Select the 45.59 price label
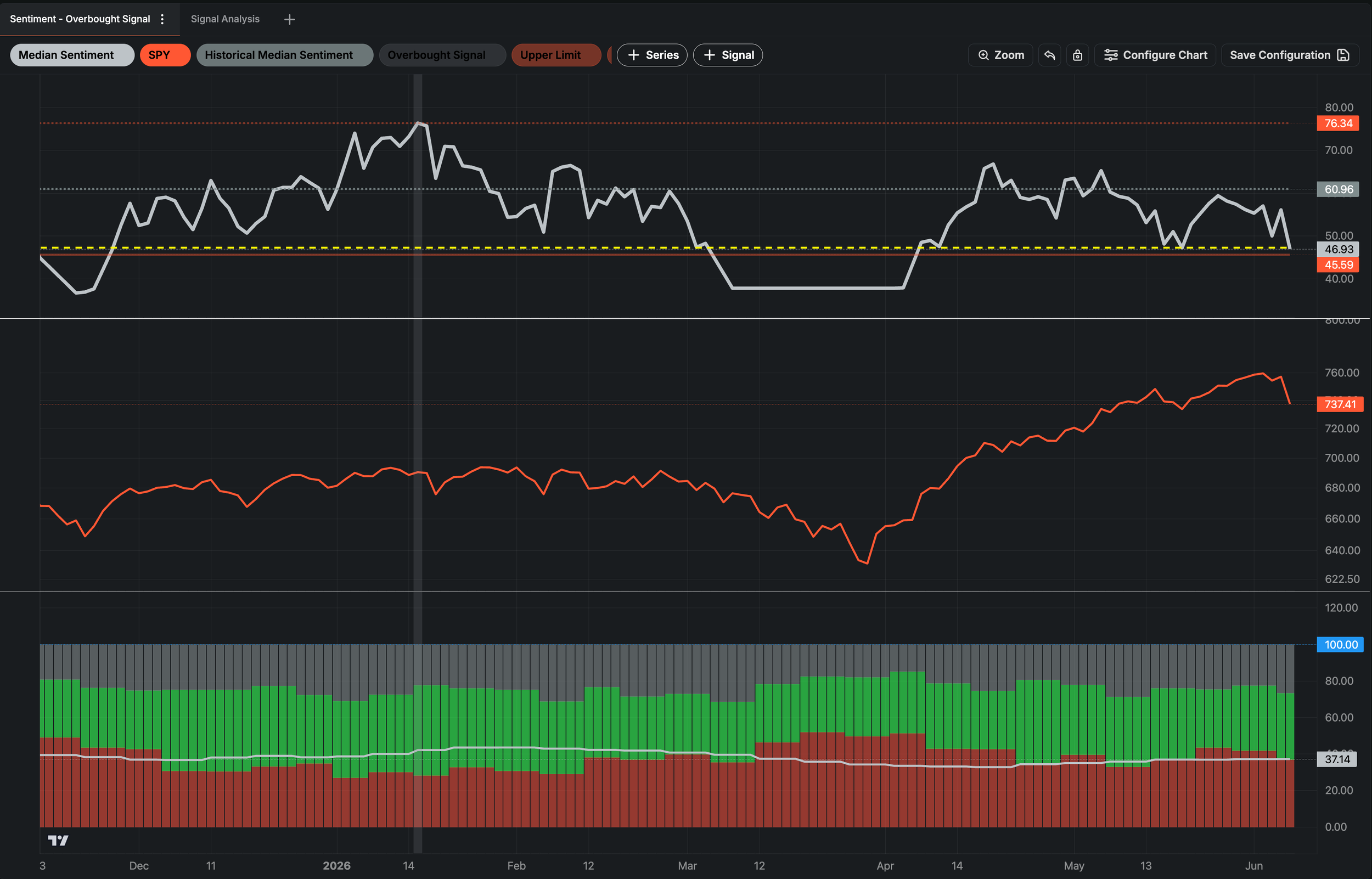This screenshot has height=879, width=1372. pos(1338,264)
